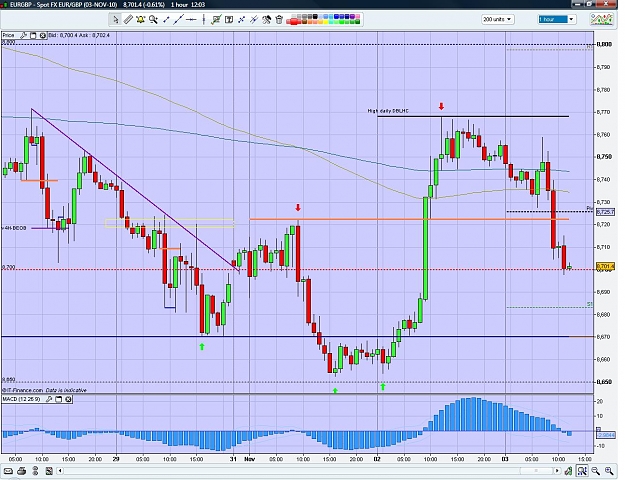Click the envelope mail icon
This screenshot has height=480, width=625.
click(8, 471)
